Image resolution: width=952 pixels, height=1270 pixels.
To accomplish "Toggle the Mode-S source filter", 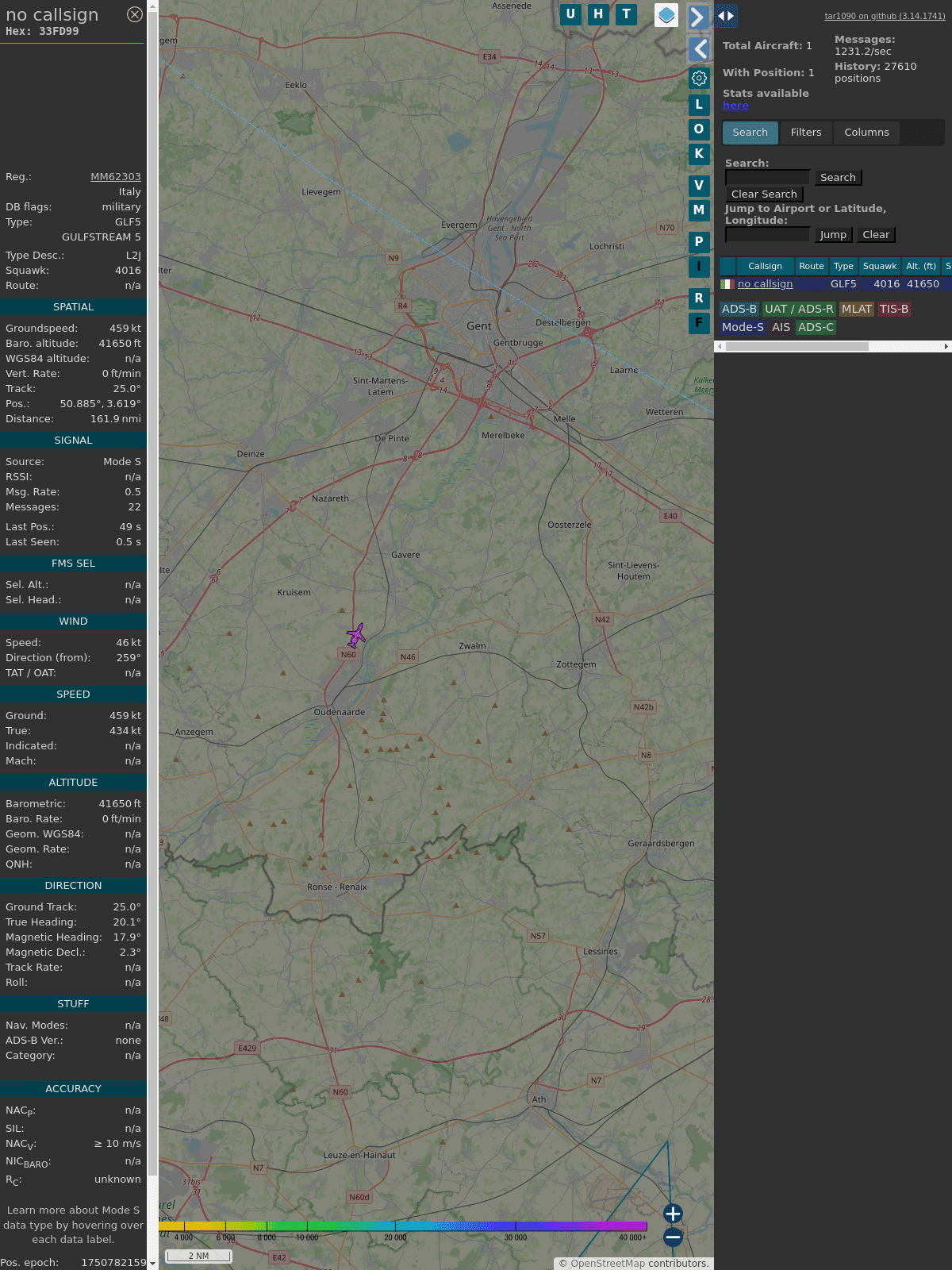I will [743, 327].
